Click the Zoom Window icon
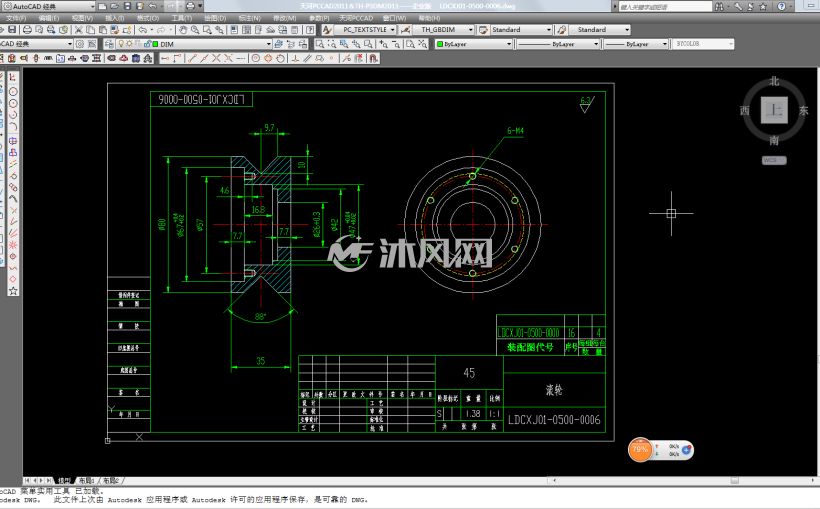Screen dimensions: 820x509 (319, 44)
